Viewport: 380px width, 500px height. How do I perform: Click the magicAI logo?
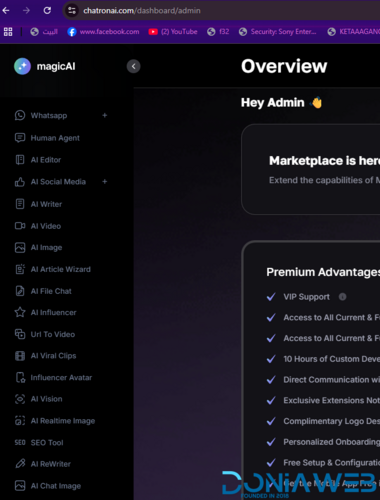[x=45, y=66]
